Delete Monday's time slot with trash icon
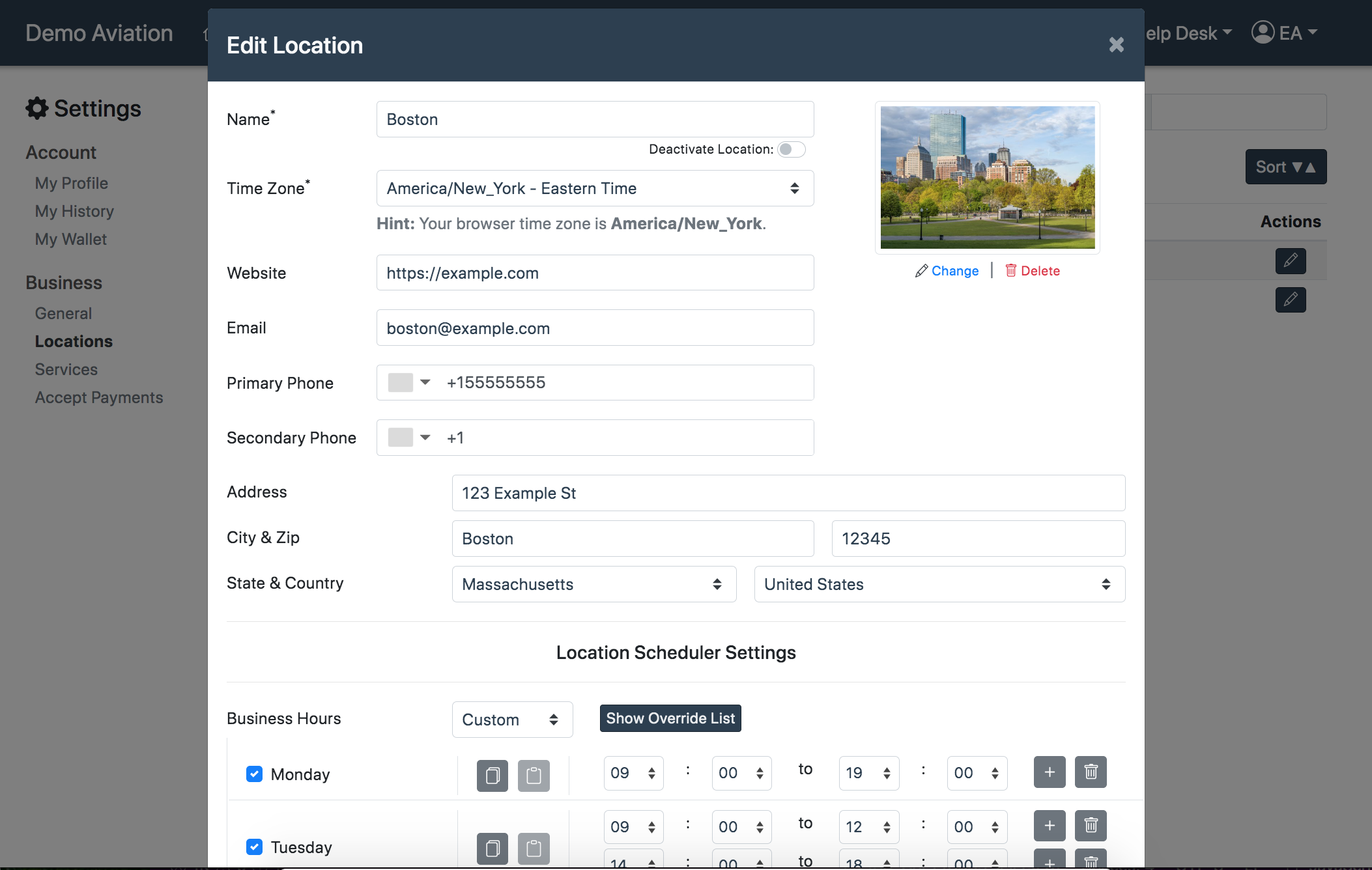The width and height of the screenshot is (1372, 870). pos(1091,772)
